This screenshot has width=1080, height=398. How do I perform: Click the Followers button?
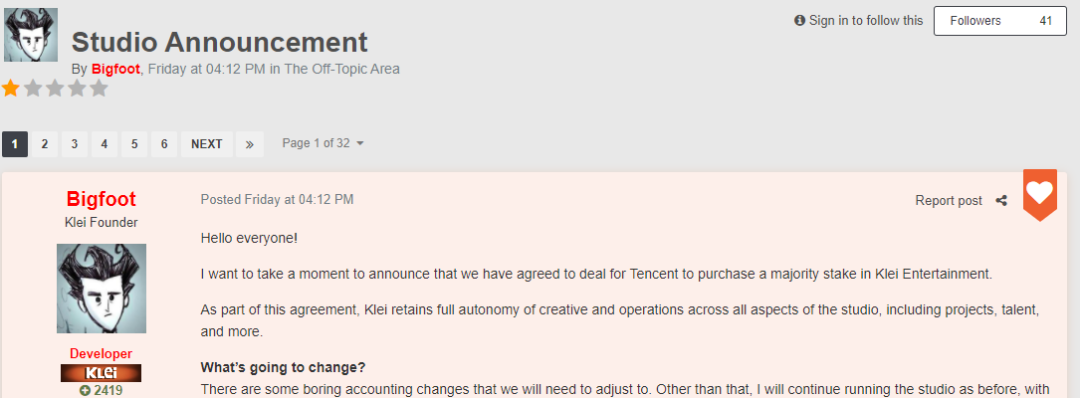point(1000,21)
